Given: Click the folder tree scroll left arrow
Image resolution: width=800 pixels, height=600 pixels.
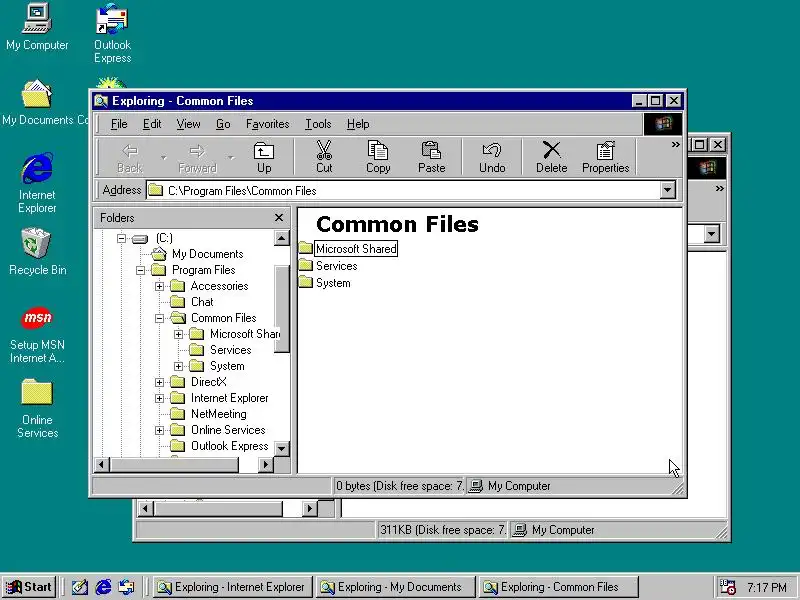Looking at the screenshot, I should click(102, 465).
